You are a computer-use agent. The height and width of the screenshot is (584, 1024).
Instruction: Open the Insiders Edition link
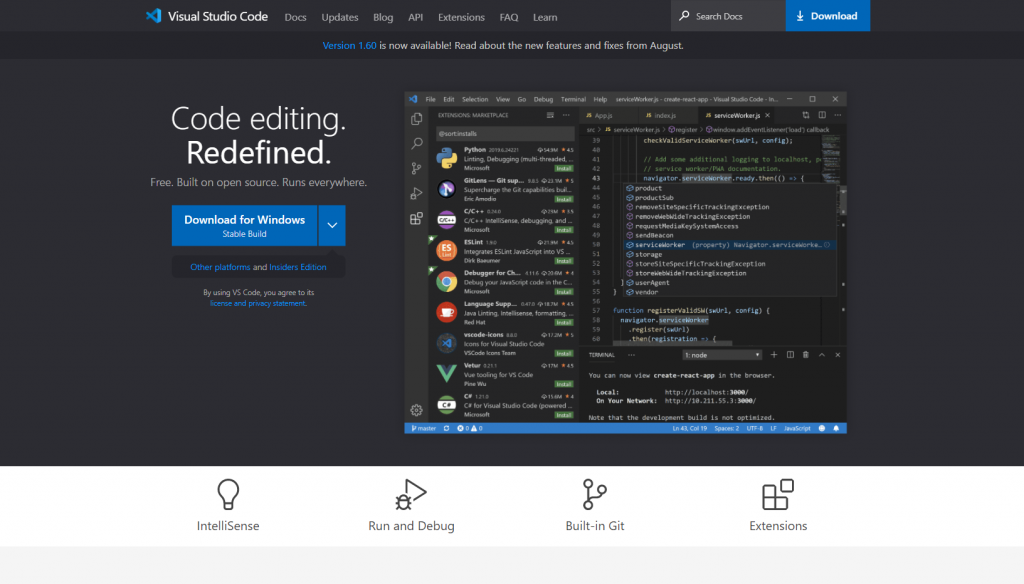pos(298,267)
